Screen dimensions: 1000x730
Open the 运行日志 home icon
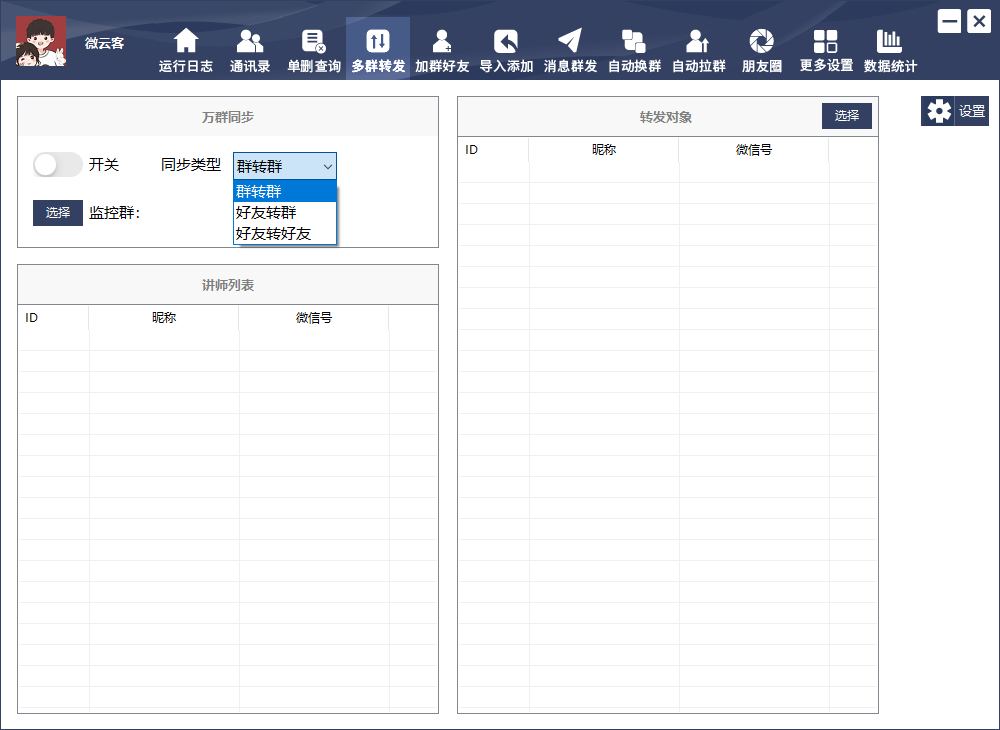186,41
